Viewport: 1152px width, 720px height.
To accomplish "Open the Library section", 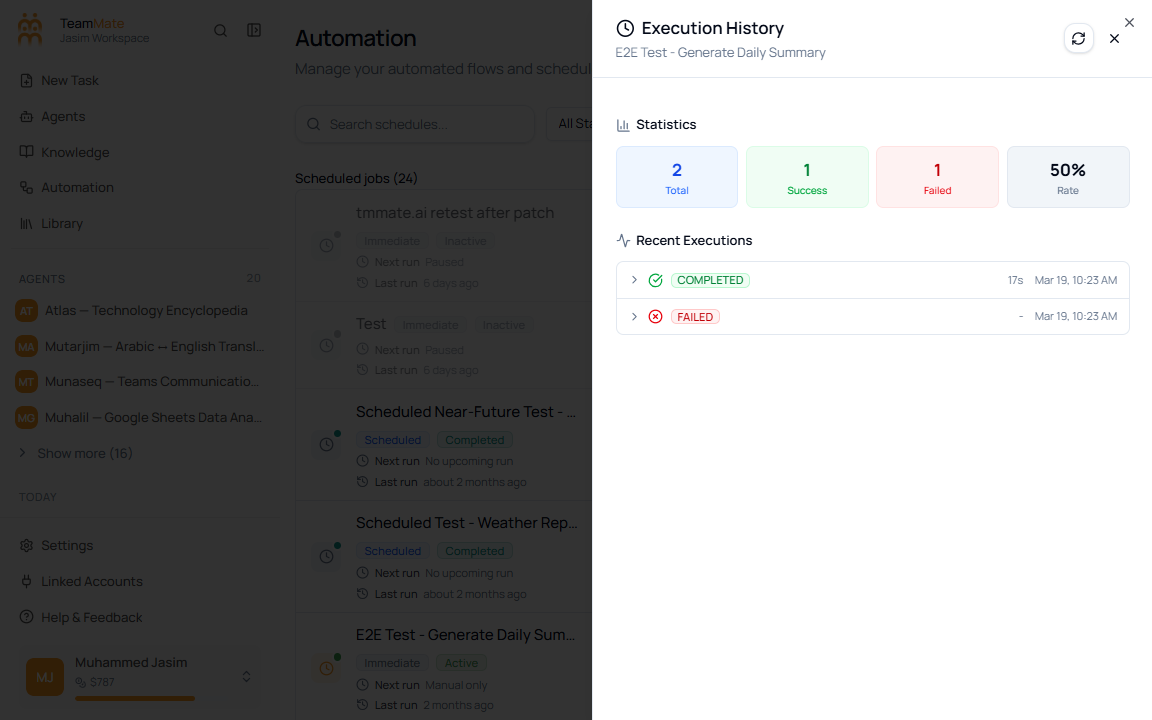I will 140,223.
